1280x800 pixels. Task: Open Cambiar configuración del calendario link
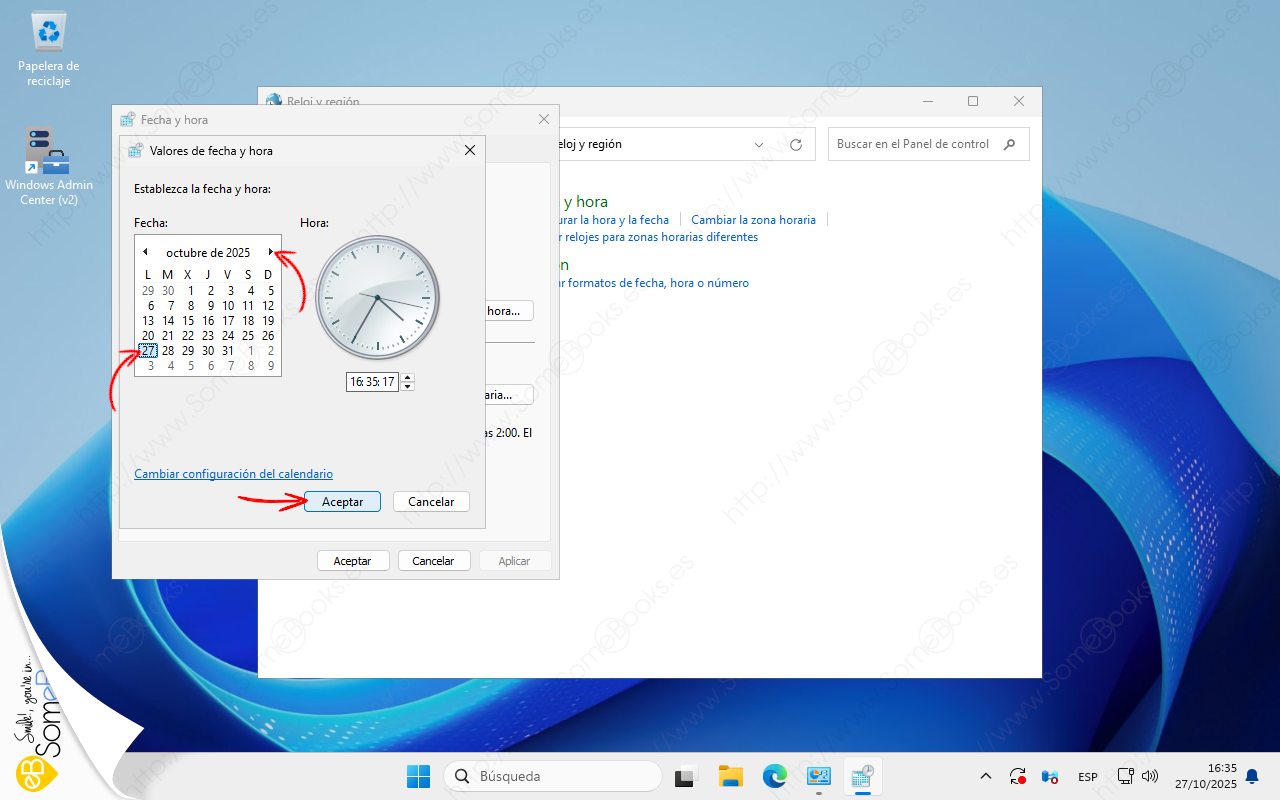[x=233, y=474]
